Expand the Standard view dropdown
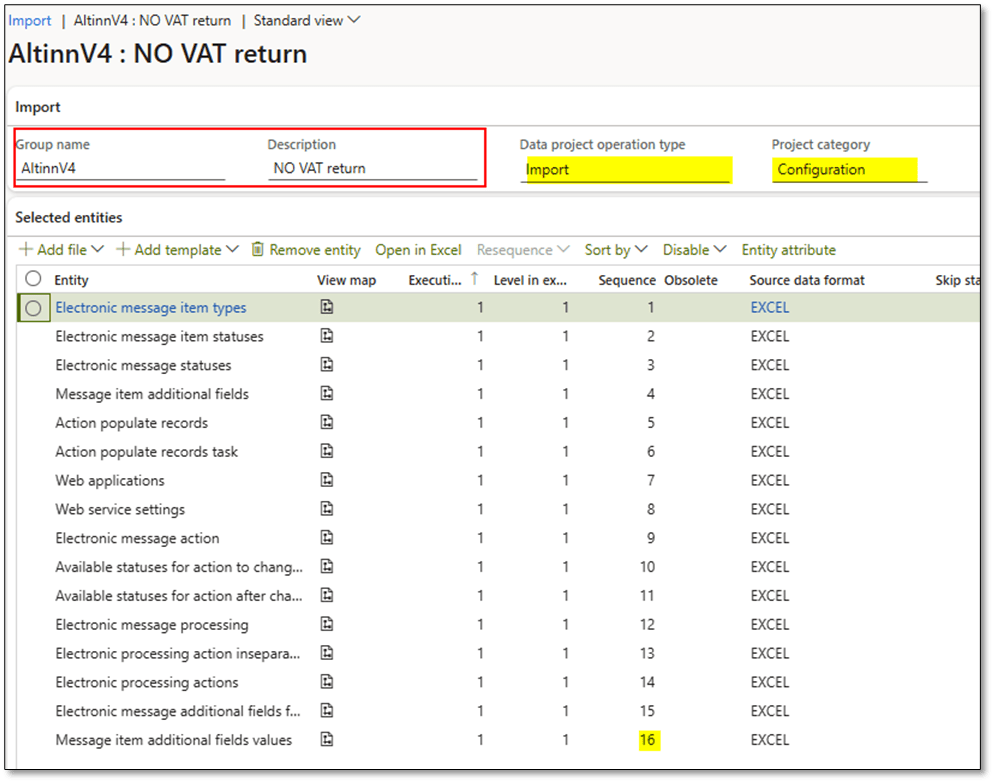994x783 pixels. click(x=306, y=20)
